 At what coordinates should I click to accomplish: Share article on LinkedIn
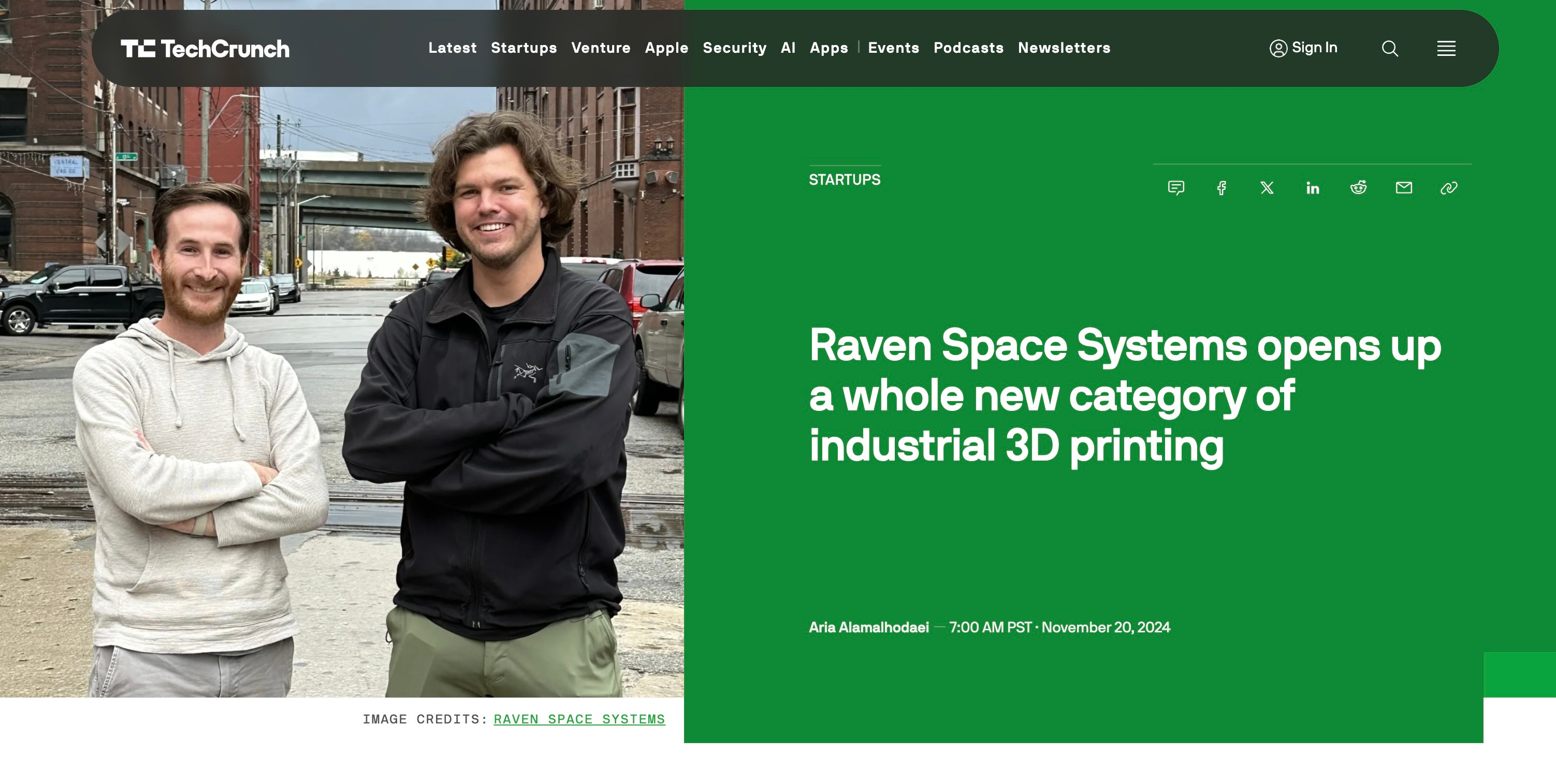(1313, 188)
